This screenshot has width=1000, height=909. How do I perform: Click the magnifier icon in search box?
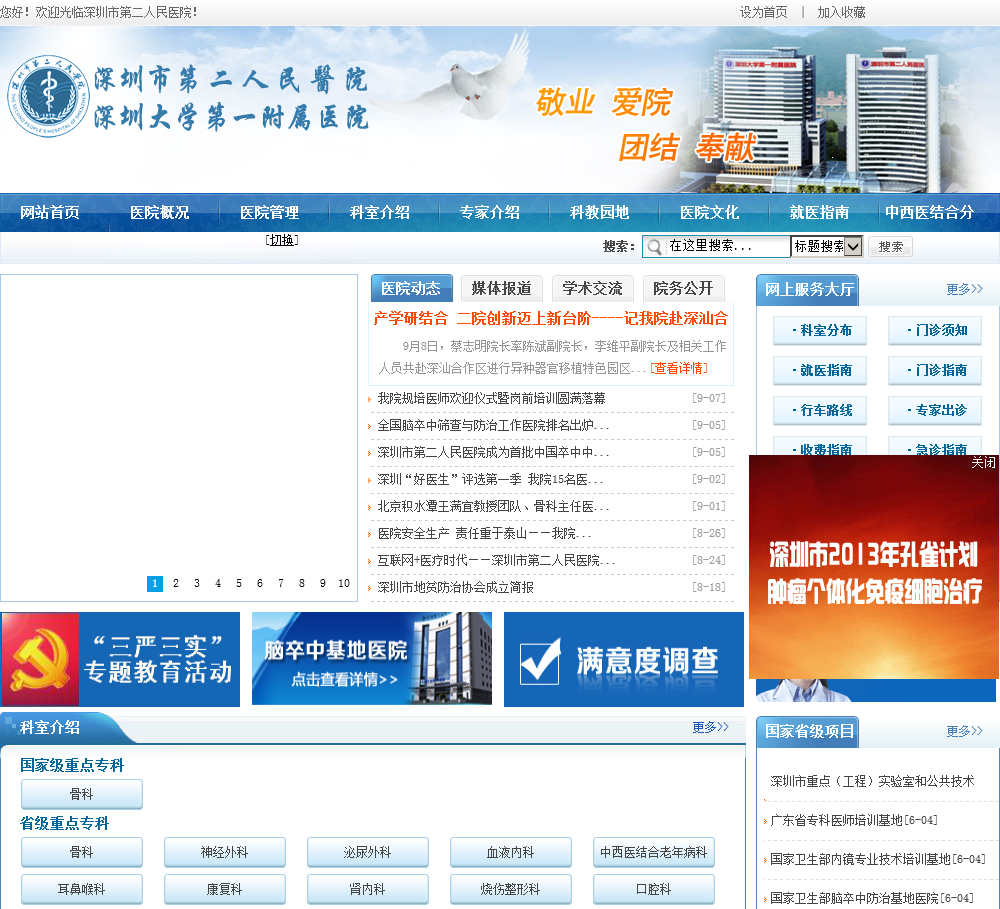pyautogui.click(x=654, y=247)
